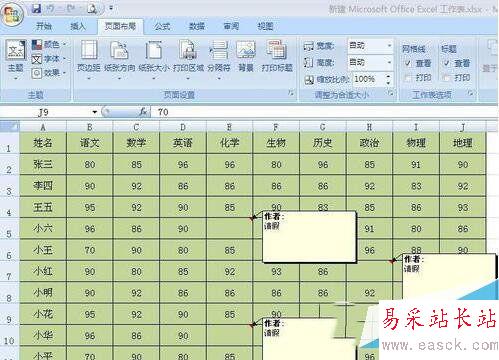Select the cell containing 王五
499x360 pixels.
coord(43,207)
